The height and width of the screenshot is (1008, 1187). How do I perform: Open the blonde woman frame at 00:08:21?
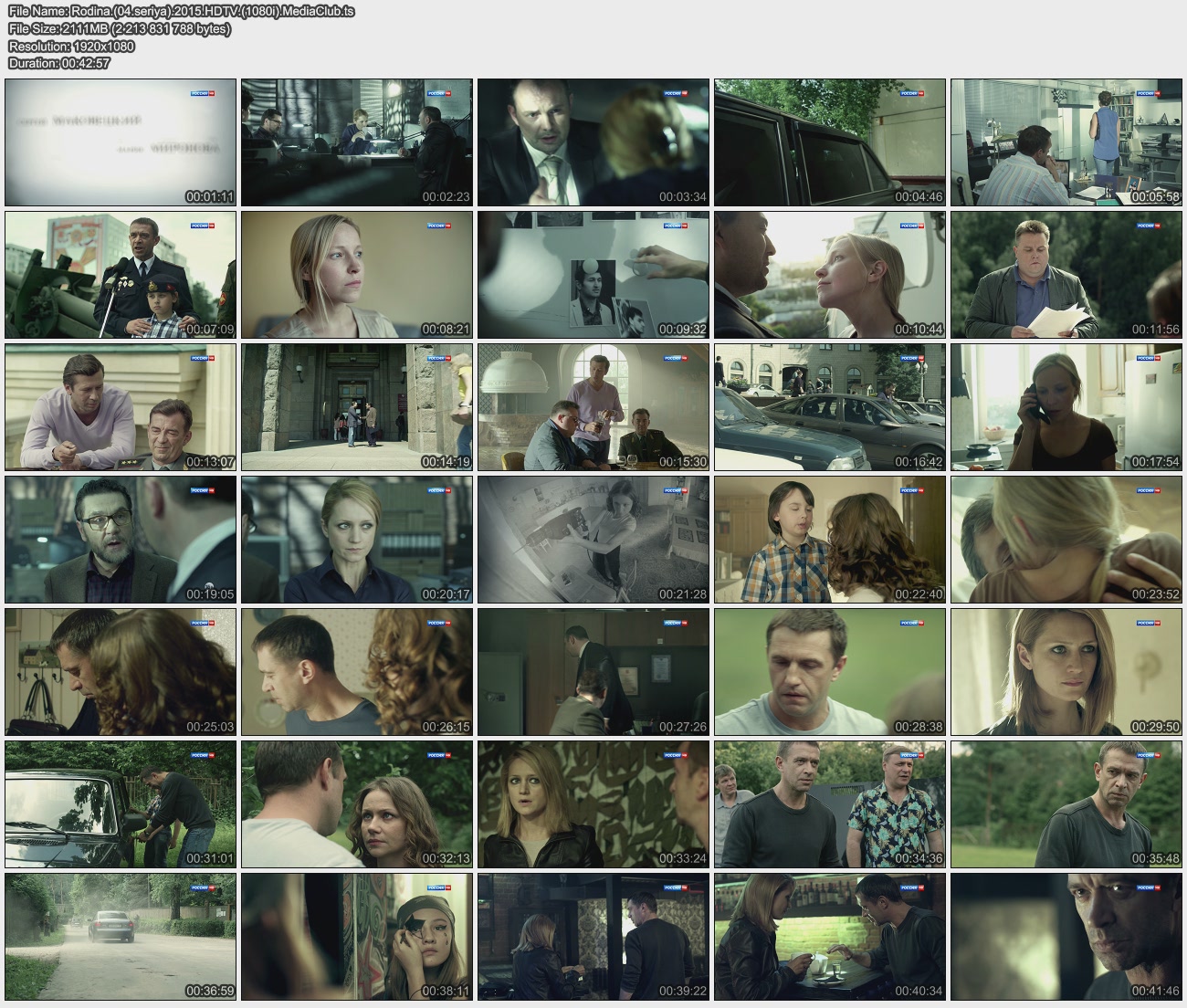356,275
